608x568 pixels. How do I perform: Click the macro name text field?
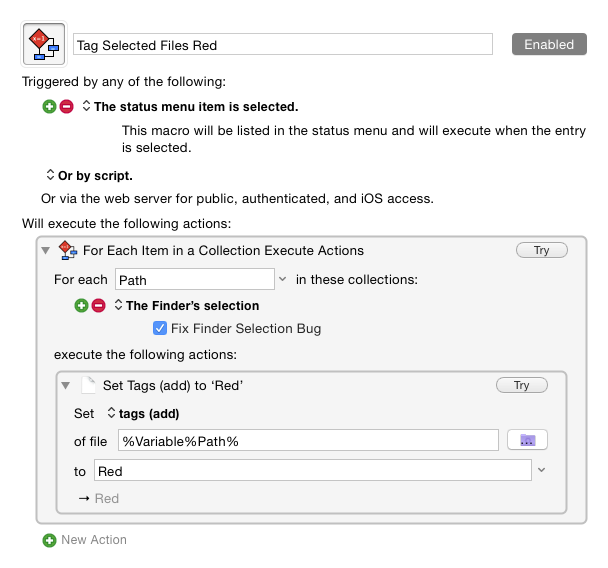pyautogui.click(x=283, y=45)
